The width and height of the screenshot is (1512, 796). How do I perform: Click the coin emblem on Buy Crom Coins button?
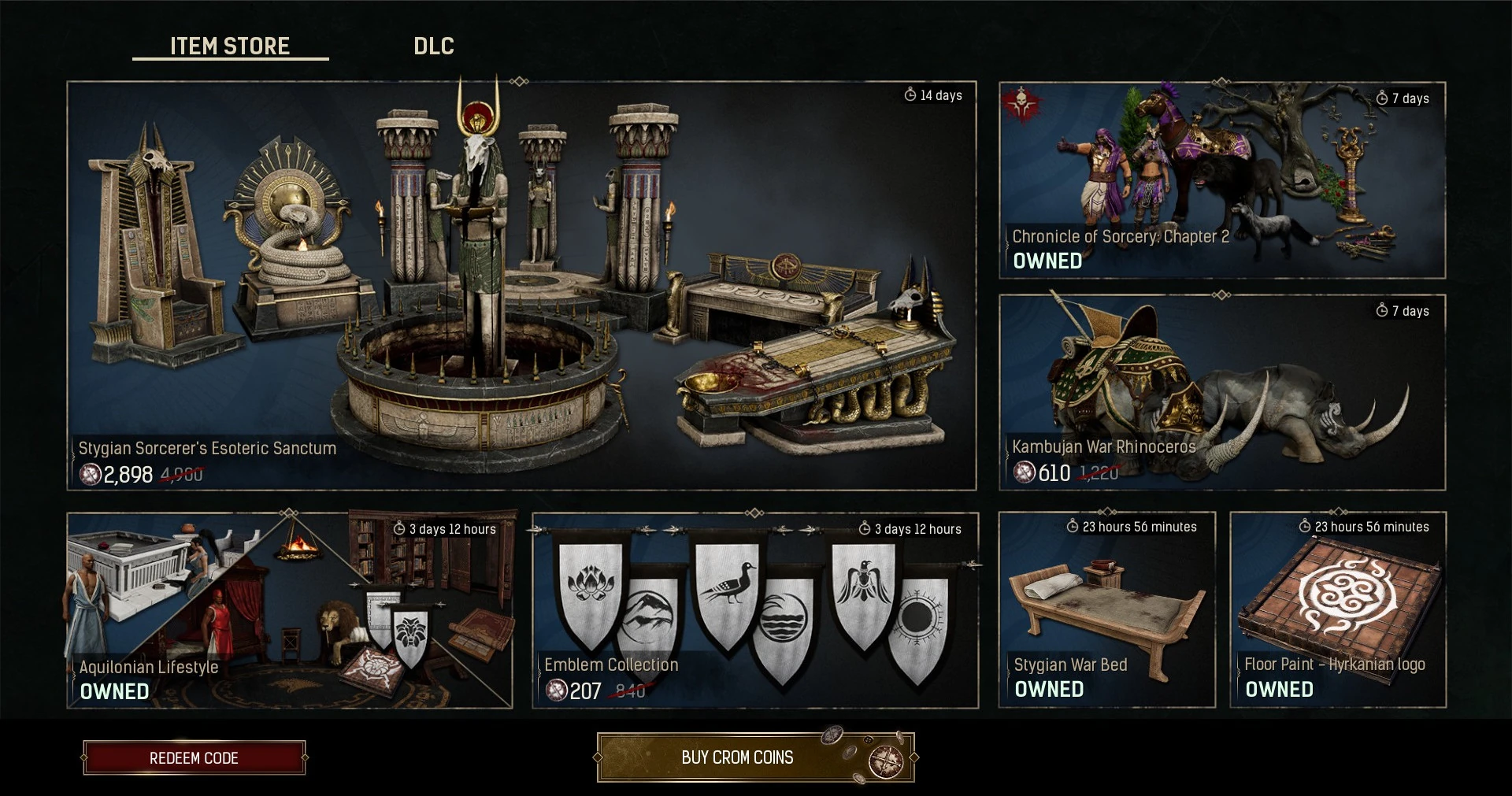[885, 760]
